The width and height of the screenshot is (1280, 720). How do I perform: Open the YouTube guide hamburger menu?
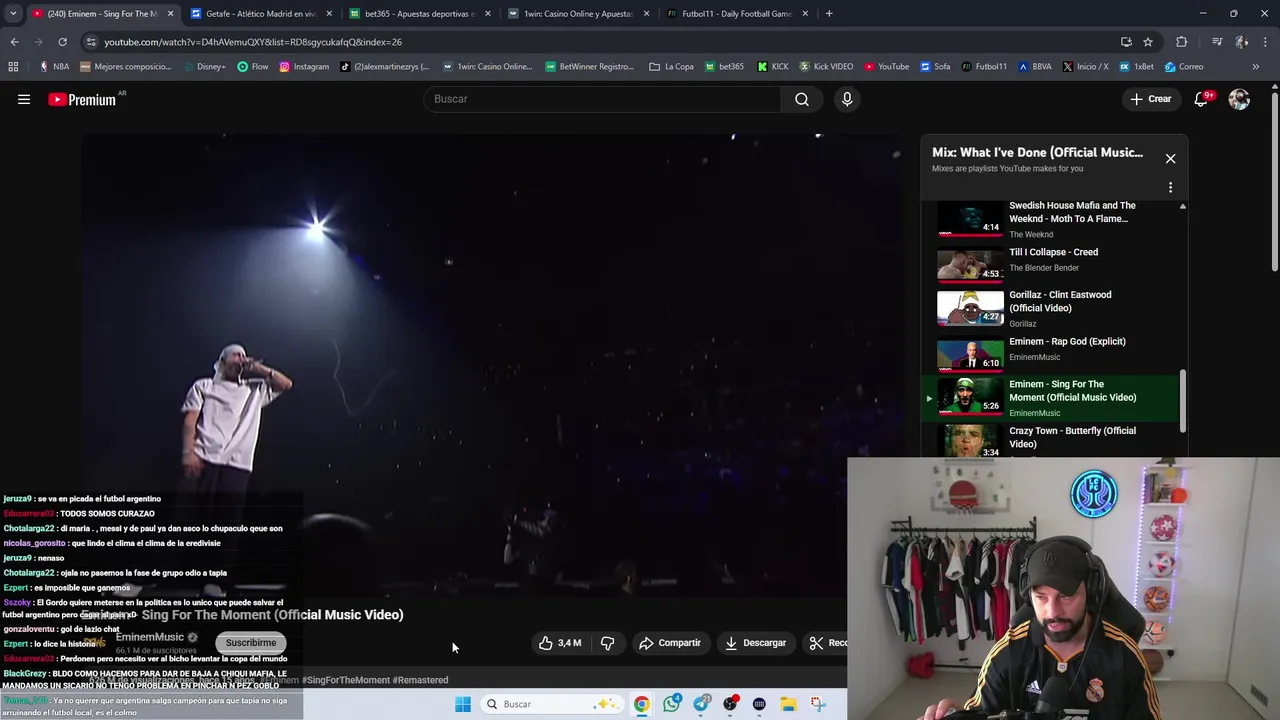24,99
